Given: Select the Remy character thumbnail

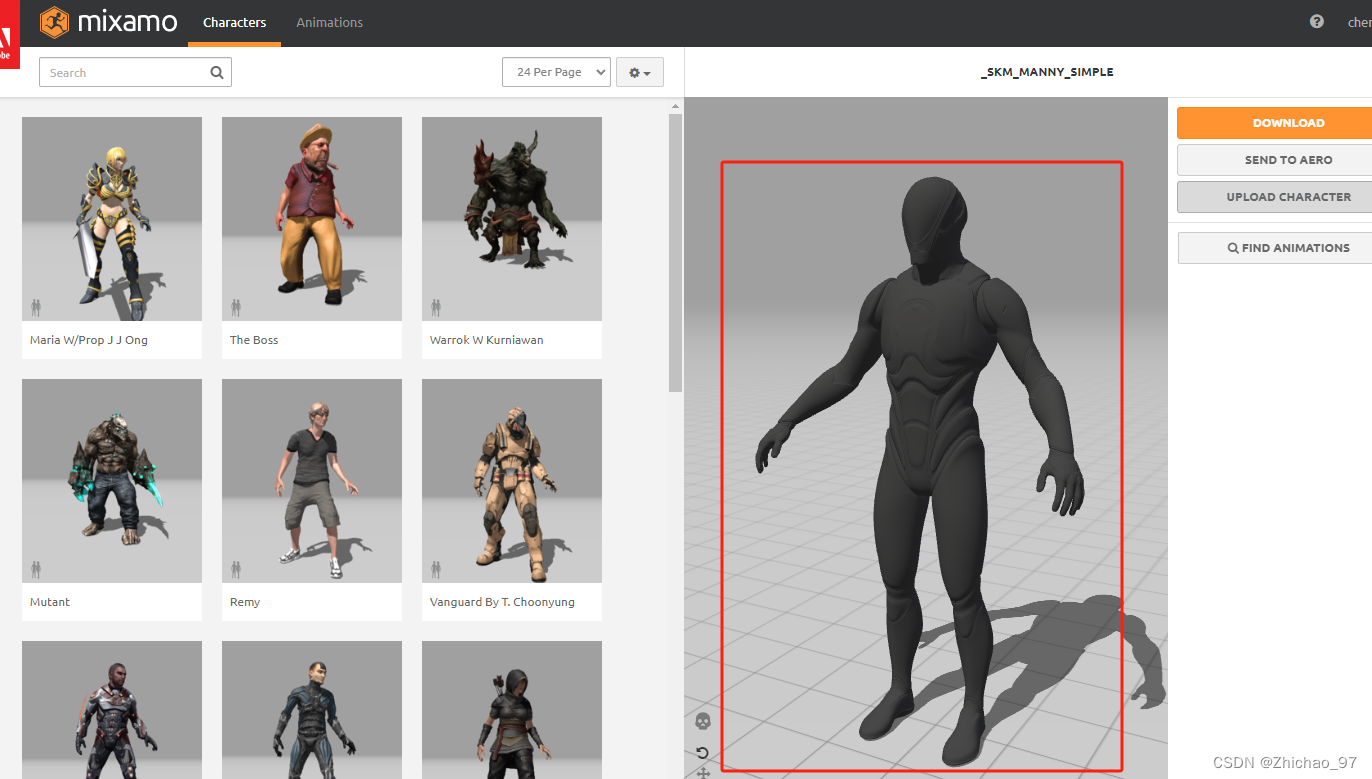Looking at the screenshot, I should coord(312,481).
